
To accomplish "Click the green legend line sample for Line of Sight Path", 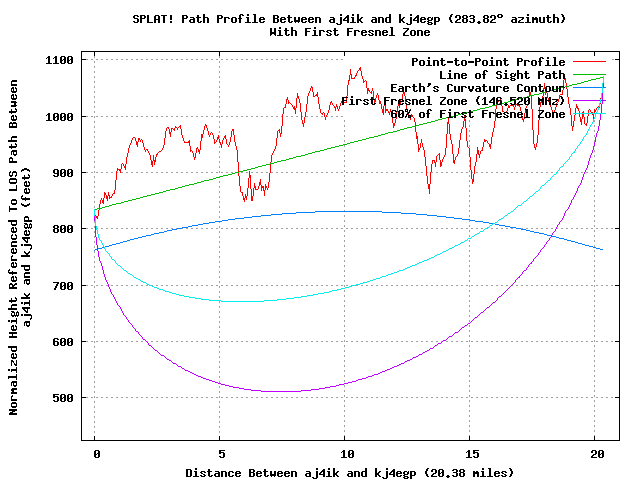I will click(589, 75).
